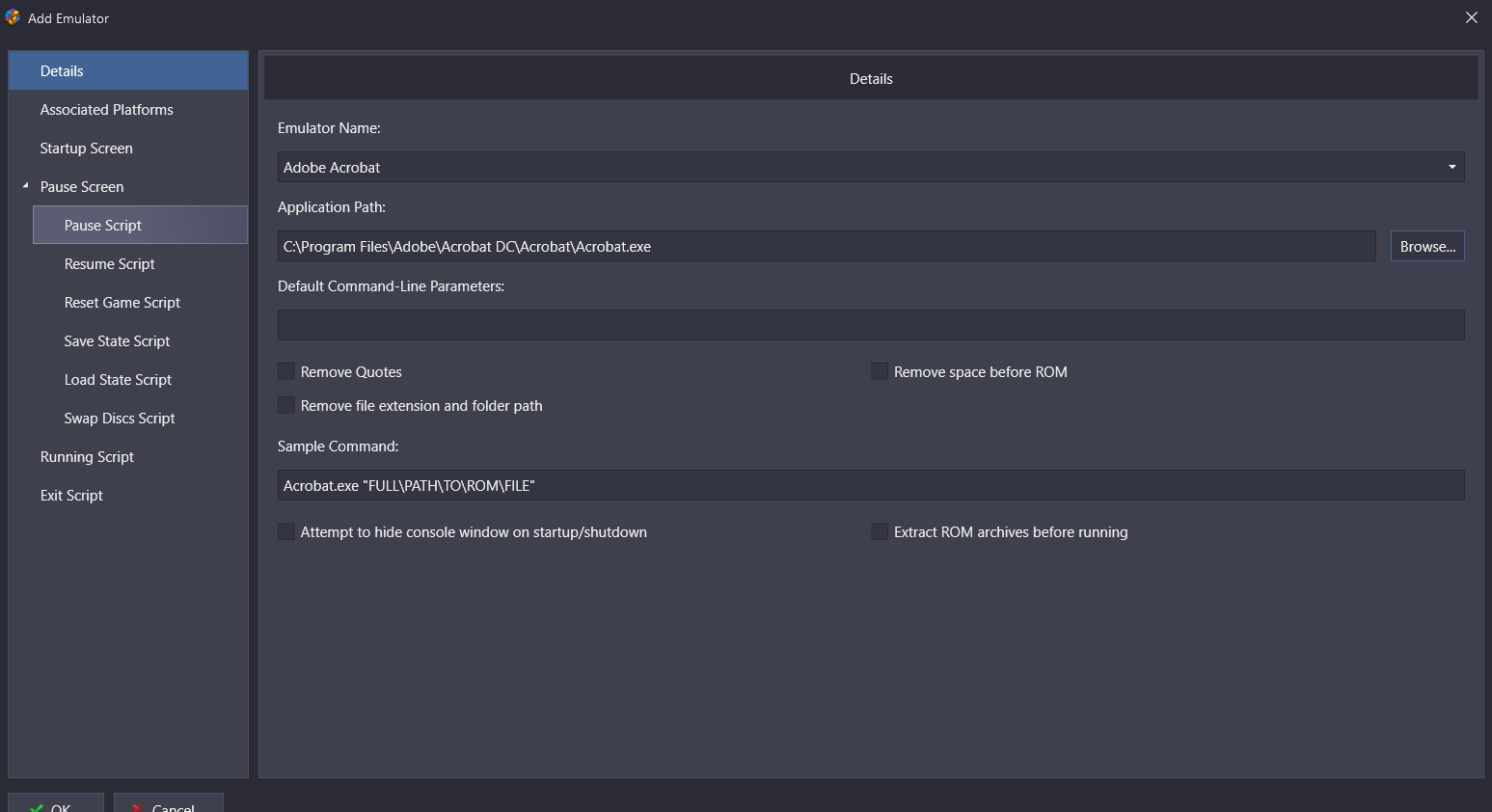Click Default Command-Line Parameters field
Viewport: 1492px width, 812px height.
(871, 325)
